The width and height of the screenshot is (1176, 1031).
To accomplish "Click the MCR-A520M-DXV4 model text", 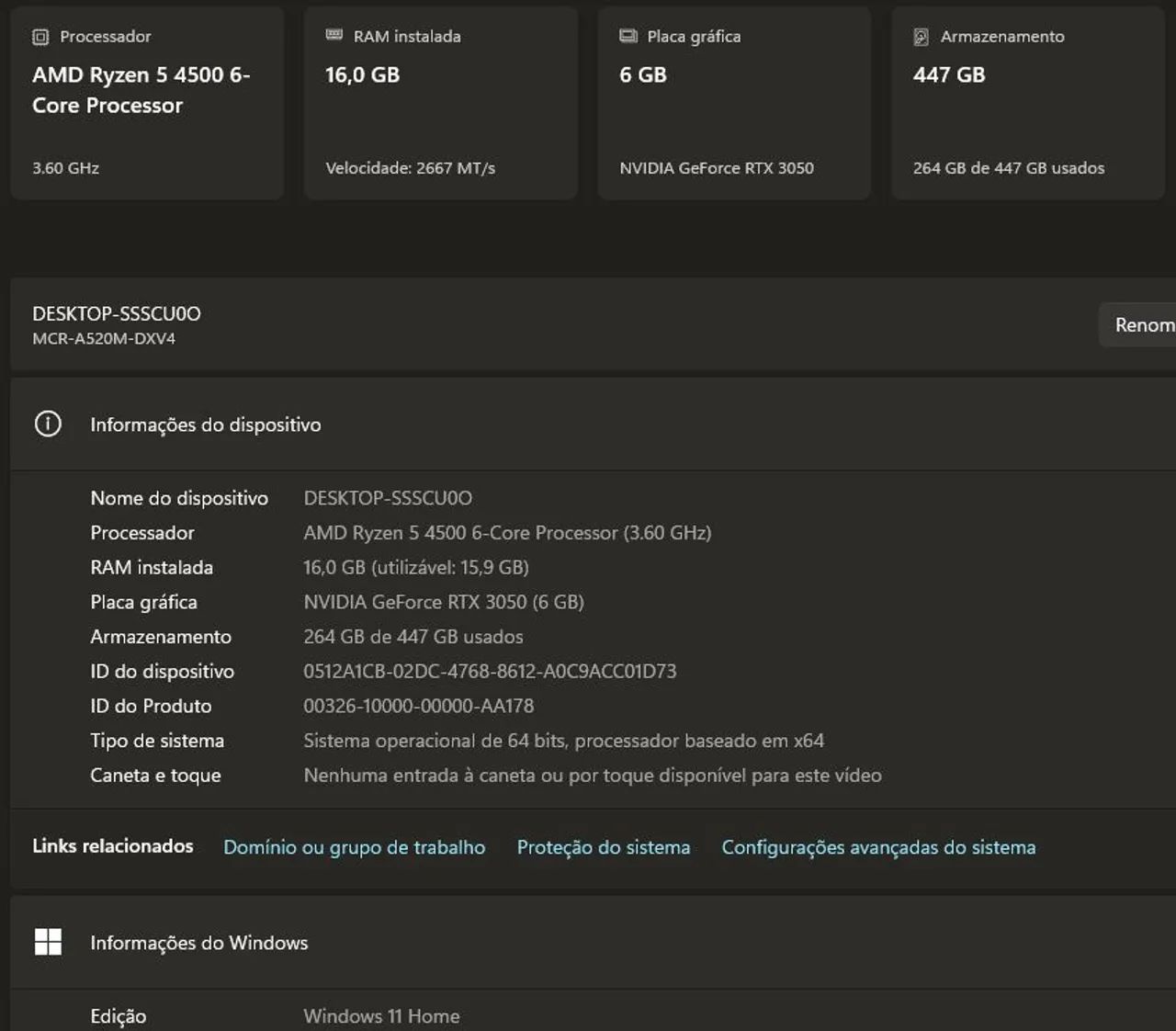I will click(104, 338).
